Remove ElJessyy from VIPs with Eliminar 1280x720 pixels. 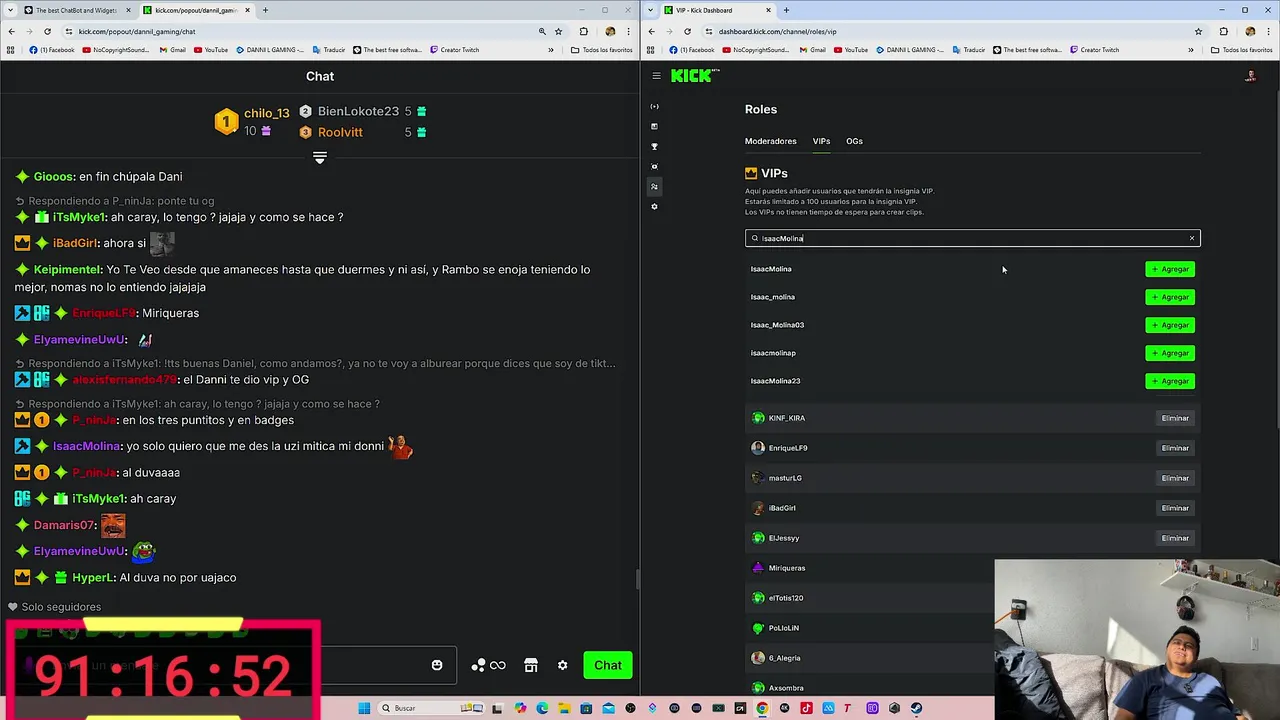1174,538
